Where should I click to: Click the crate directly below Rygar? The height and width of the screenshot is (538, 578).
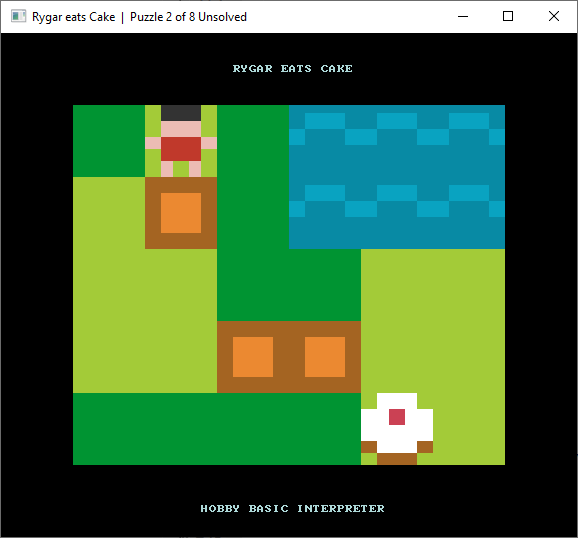pos(181,213)
